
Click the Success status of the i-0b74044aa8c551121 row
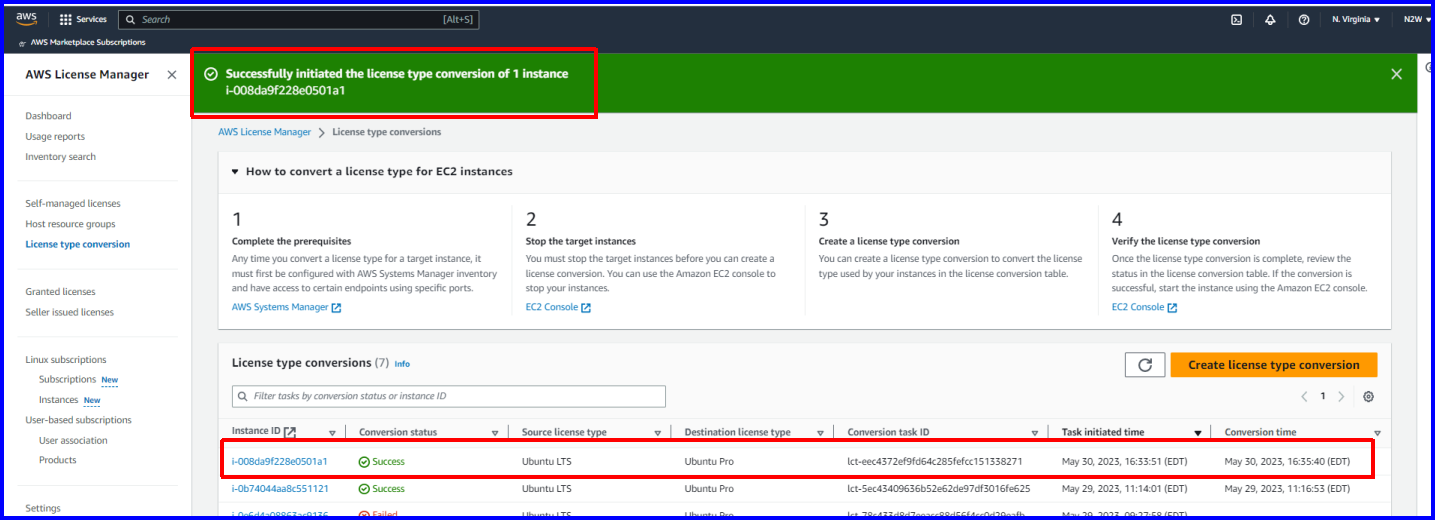tap(382, 489)
